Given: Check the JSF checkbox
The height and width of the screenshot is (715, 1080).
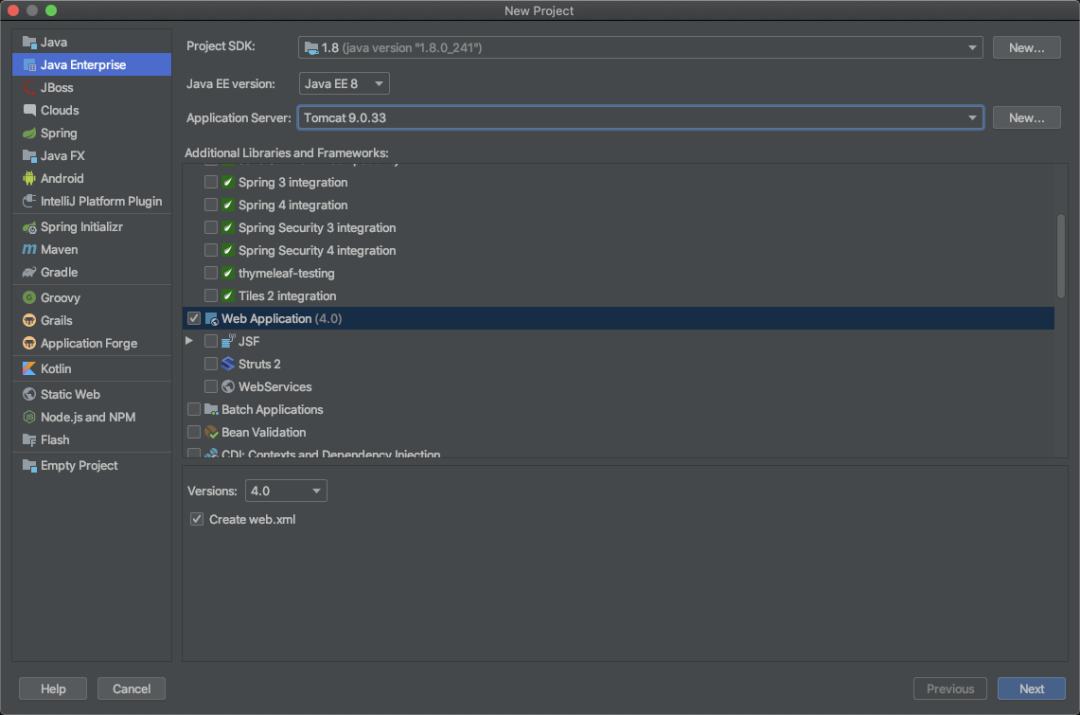Looking at the screenshot, I should pyautogui.click(x=211, y=341).
